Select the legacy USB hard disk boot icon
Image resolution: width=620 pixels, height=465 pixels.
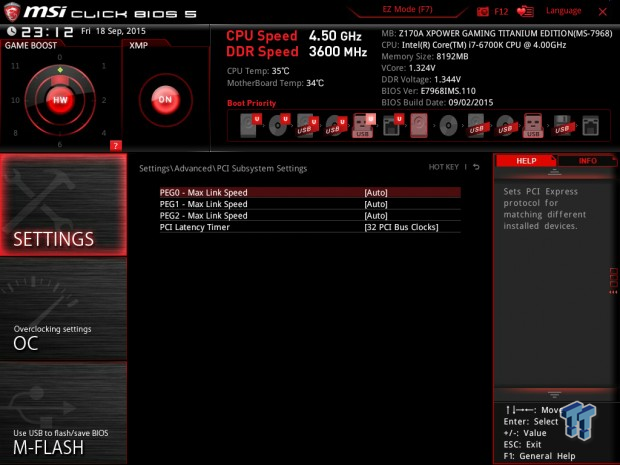476,125
